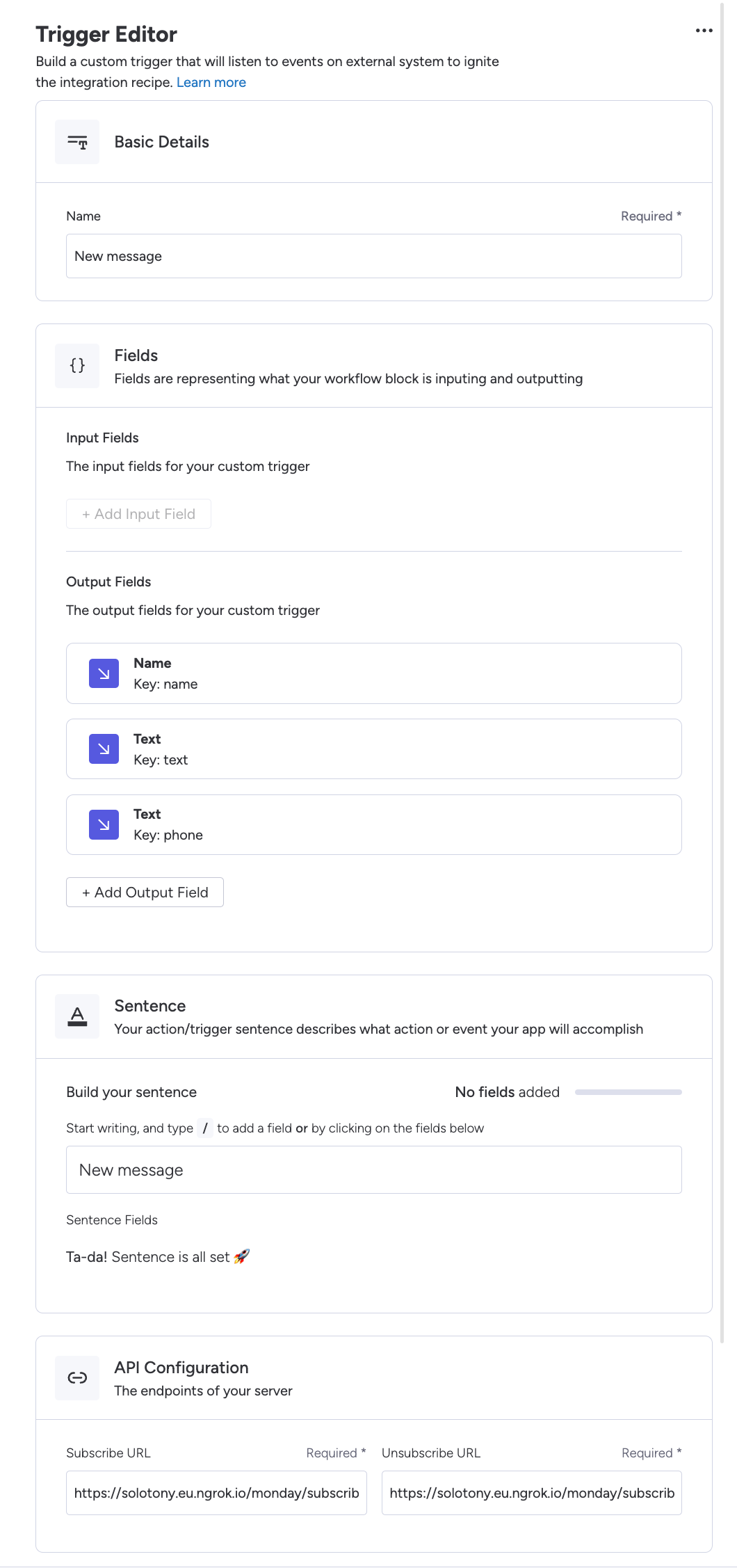Screen dimensions: 737x1568
Task: Open the Text output field with key phone
Action: pyautogui.click(x=374, y=824)
